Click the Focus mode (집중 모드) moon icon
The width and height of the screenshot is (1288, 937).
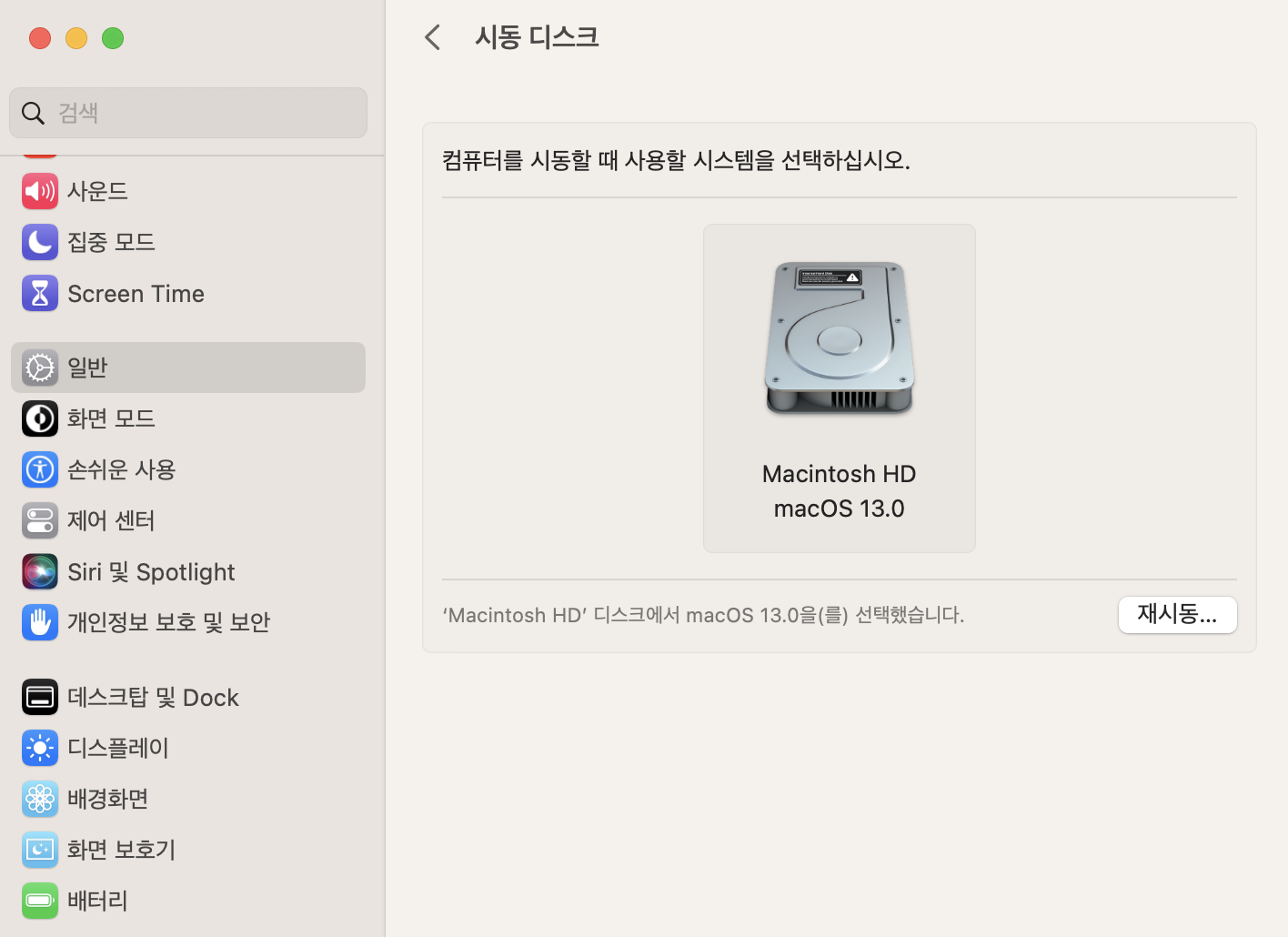40,242
